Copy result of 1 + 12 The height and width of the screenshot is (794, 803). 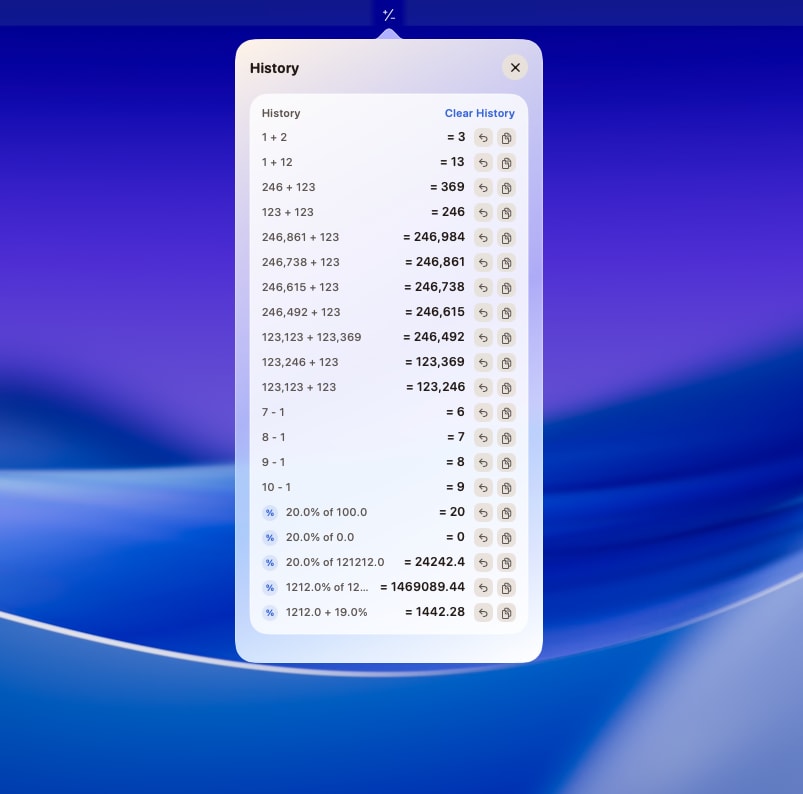(506, 163)
